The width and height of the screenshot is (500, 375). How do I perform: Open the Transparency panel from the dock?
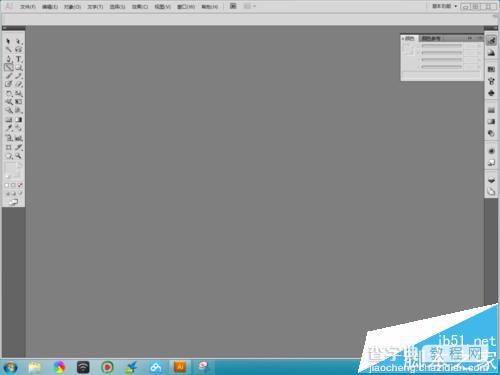pyautogui.click(x=491, y=133)
